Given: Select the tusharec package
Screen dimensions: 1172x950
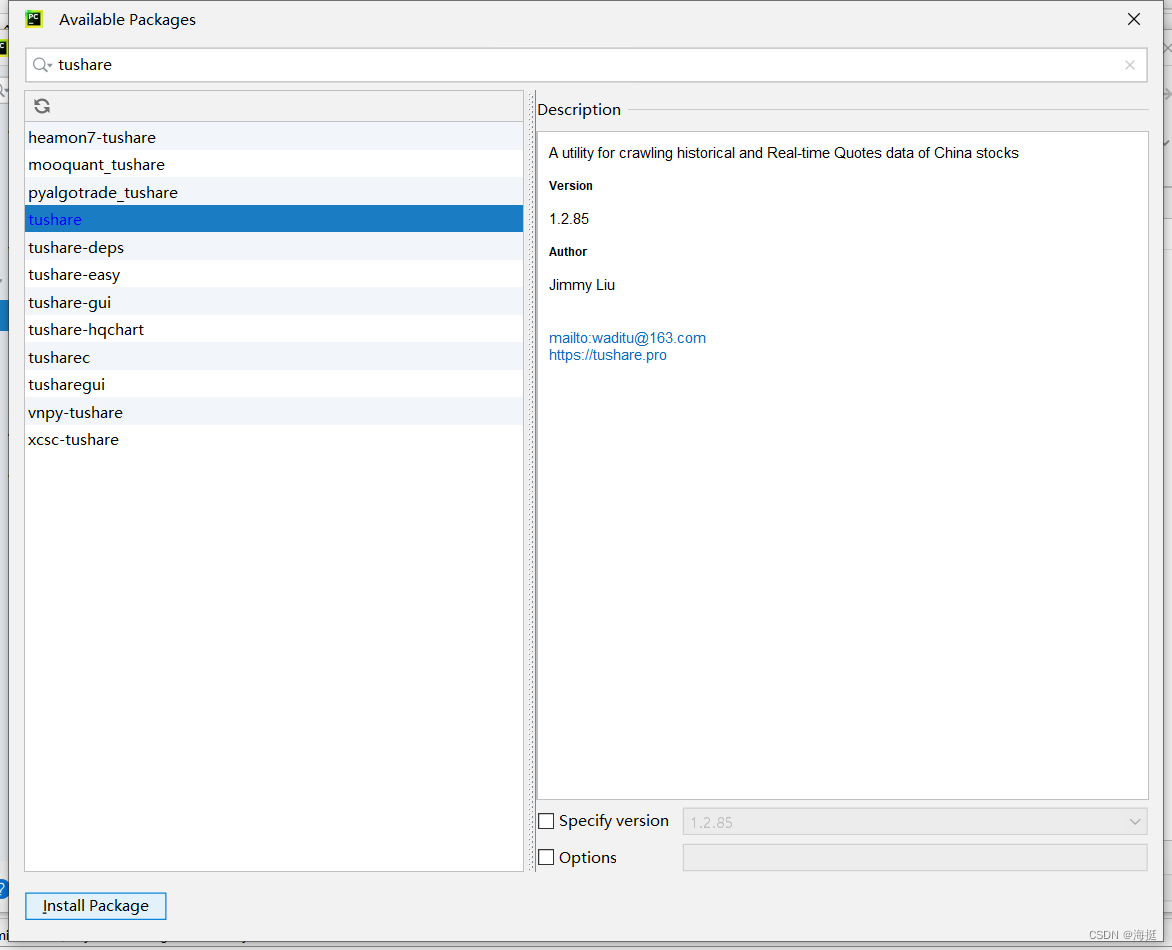Looking at the screenshot, I should point(274,357).
